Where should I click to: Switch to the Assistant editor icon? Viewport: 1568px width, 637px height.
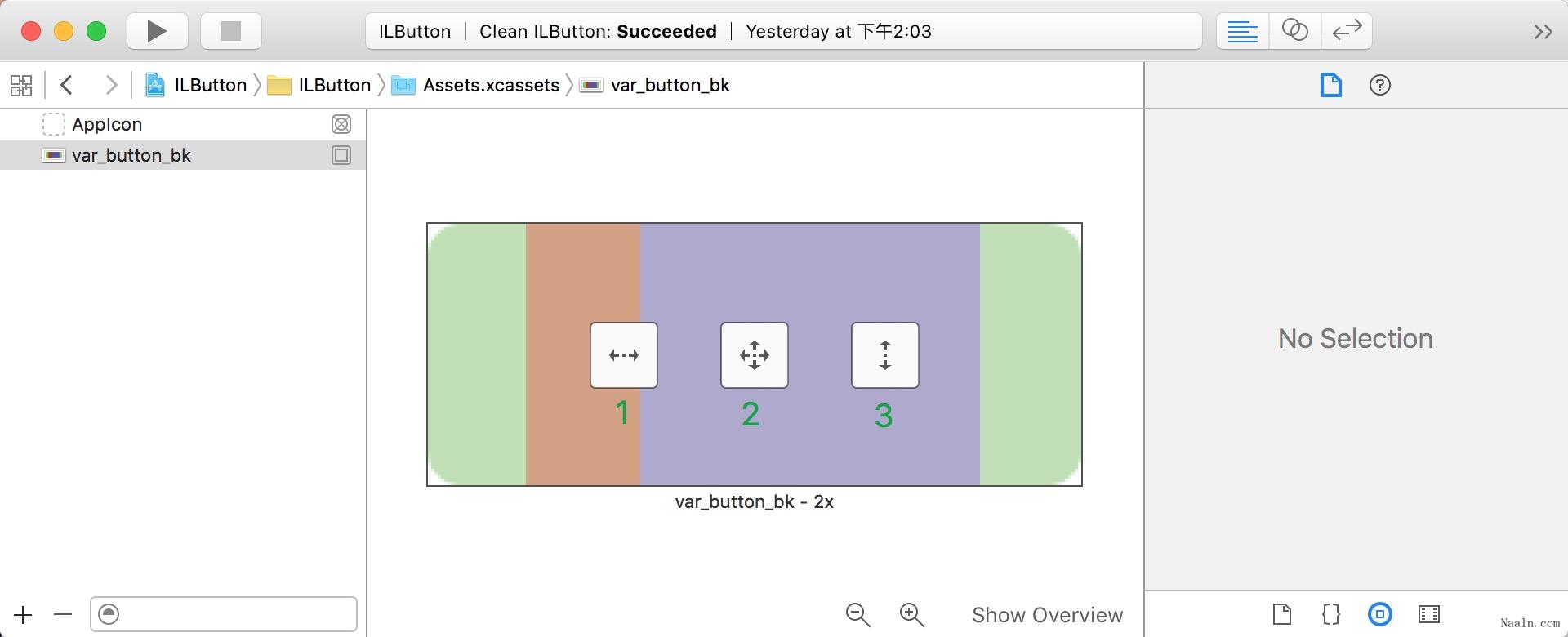tap(1294, 31)
